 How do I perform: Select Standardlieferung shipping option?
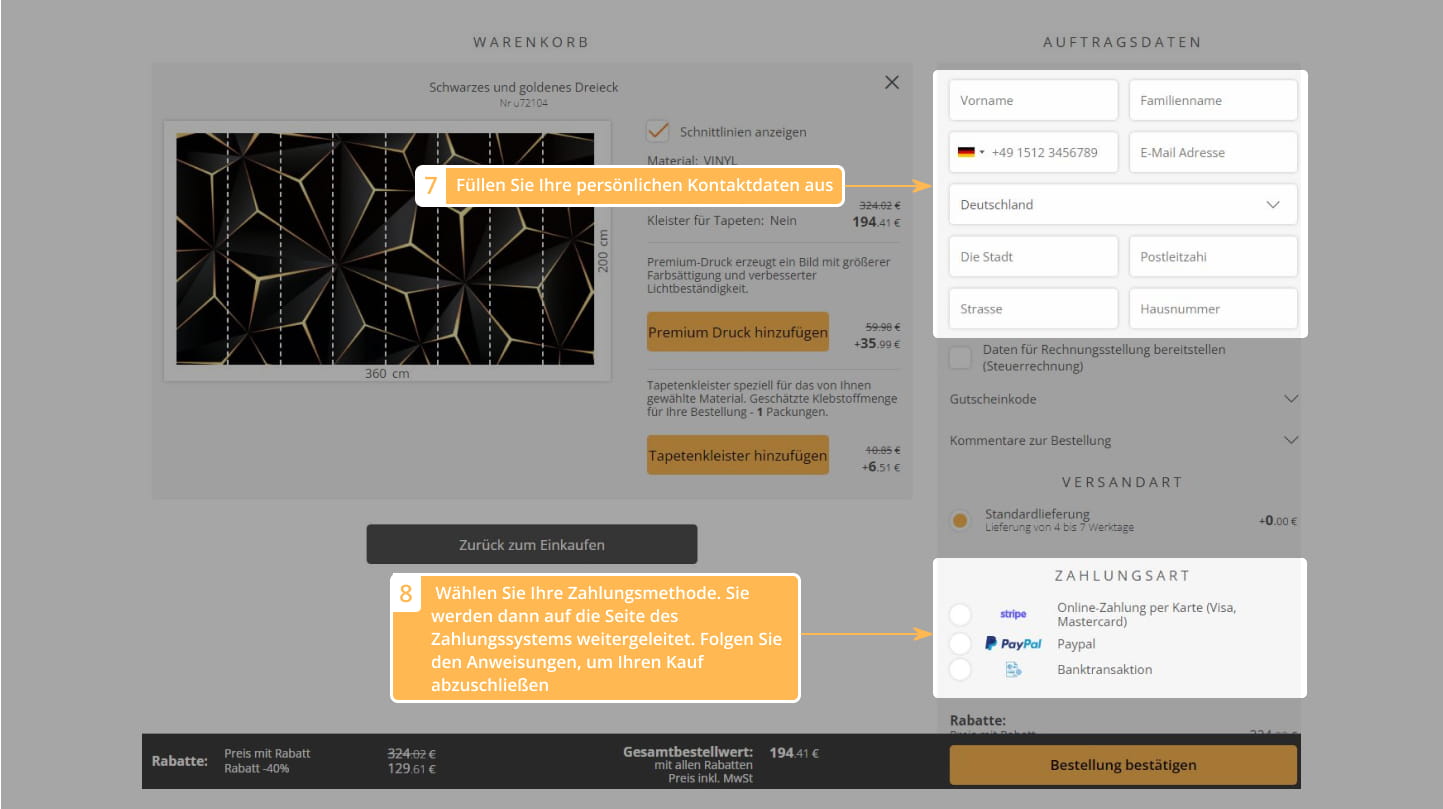click(x=960, y=521)
